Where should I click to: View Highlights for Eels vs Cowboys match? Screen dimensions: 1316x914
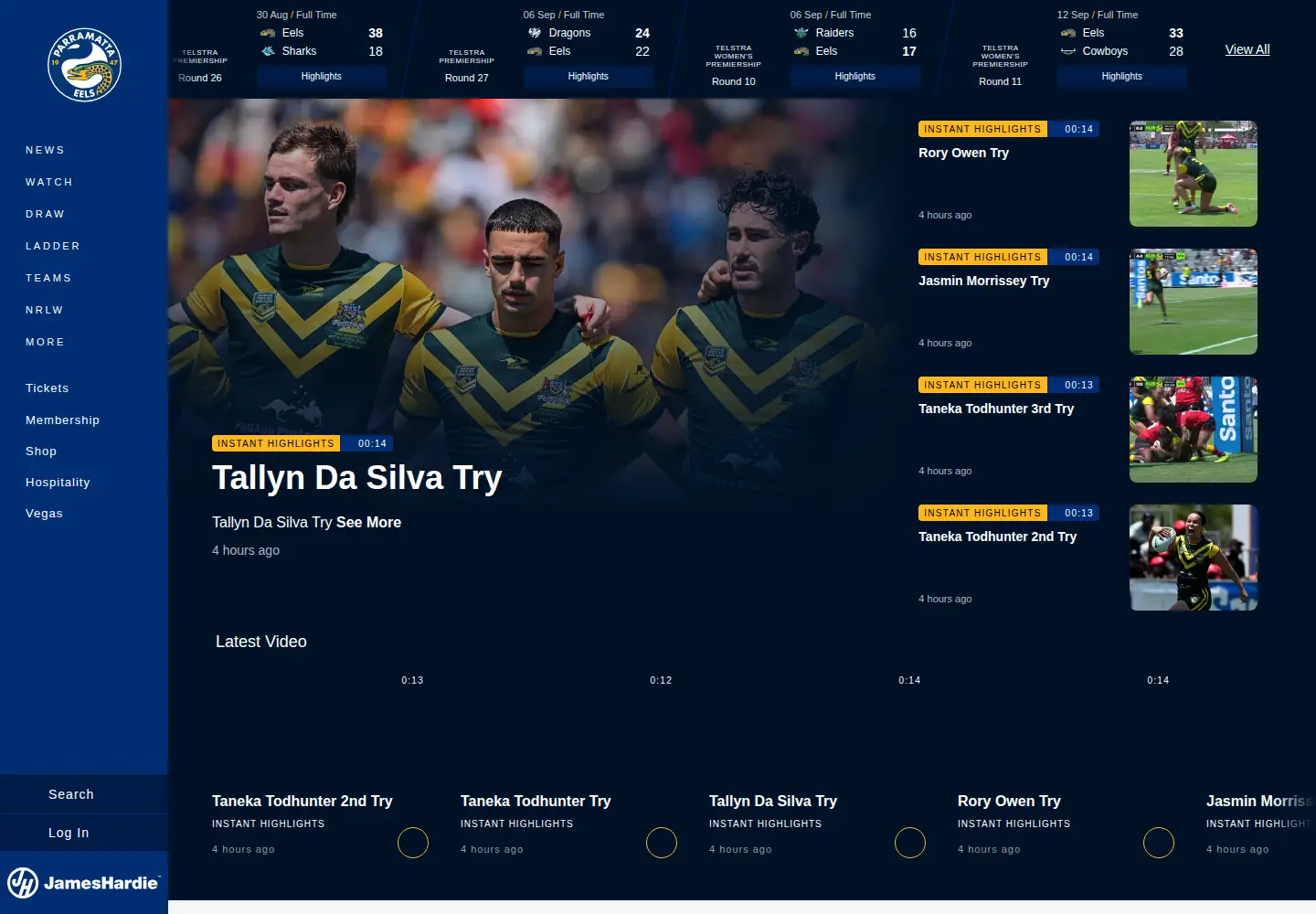coord(1122,77)
